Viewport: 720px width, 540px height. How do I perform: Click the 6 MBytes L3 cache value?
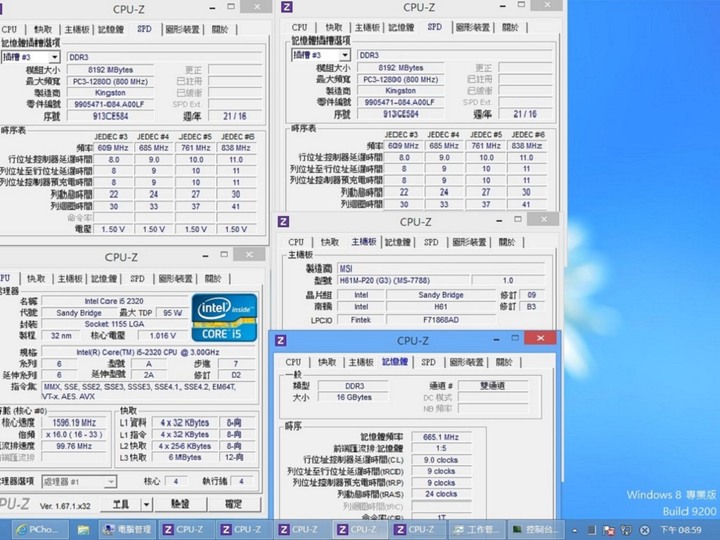pyautogui.click(x=185, y=457)
